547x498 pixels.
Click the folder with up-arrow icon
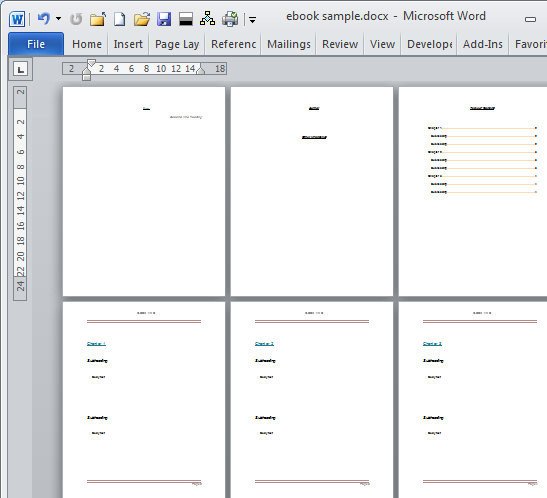click(x=98, y=19)
